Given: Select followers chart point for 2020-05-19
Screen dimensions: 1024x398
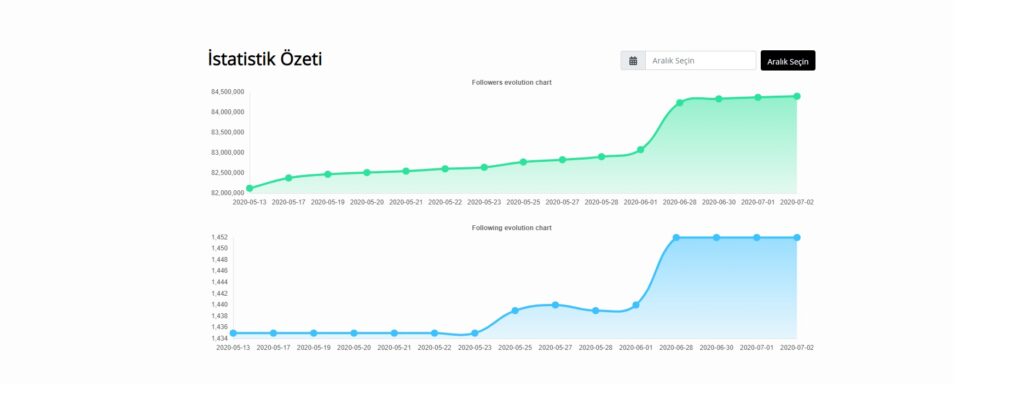Looking at the screenshot, I should [328, 174].
